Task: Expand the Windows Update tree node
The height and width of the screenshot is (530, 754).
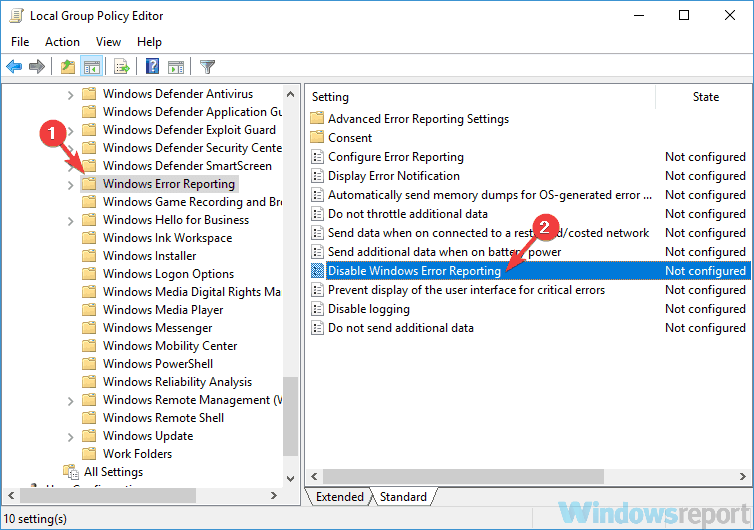Action: coord(70,437)
